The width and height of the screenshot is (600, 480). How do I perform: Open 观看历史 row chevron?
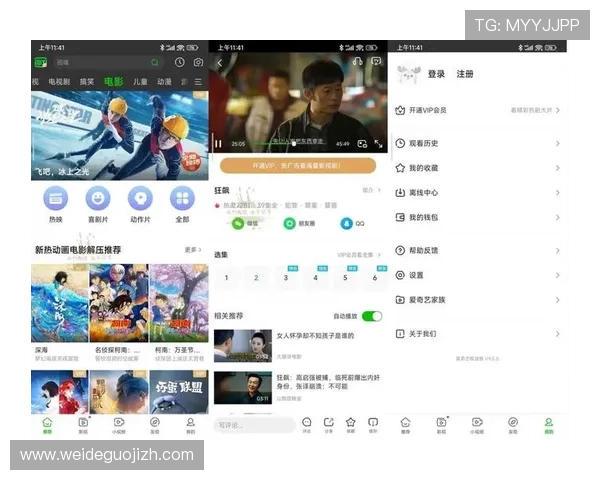click(558, 144)
